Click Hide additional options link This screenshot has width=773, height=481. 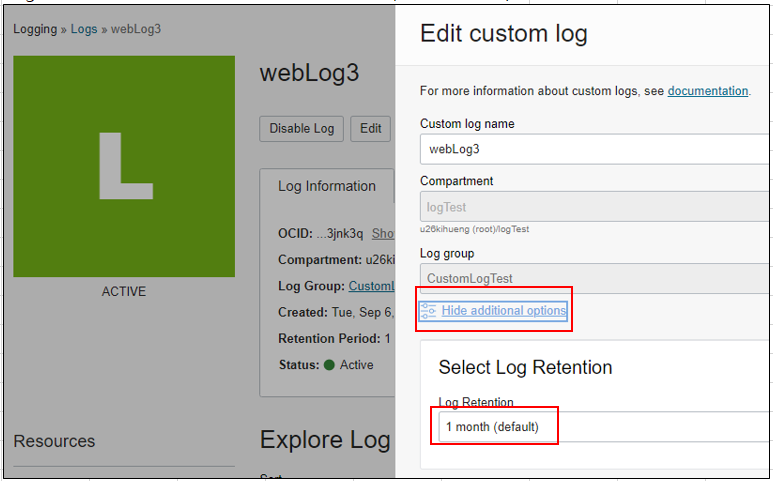[503, 310]
